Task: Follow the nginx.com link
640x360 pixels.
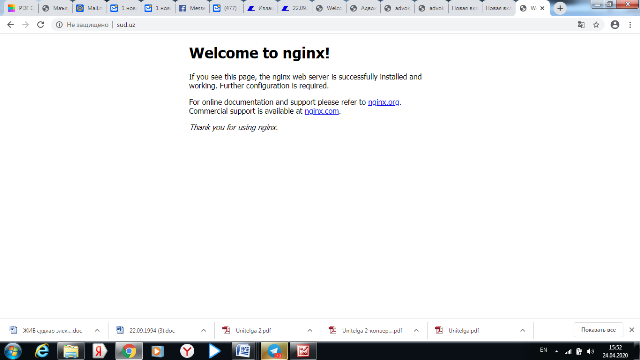Action: click(322, 111)
